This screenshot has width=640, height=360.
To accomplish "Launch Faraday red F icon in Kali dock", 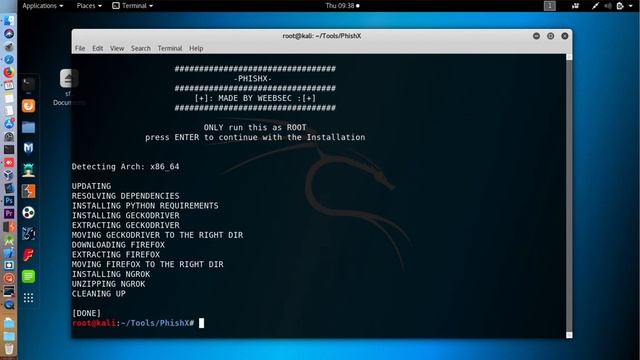I will click(x=29, y=255).
